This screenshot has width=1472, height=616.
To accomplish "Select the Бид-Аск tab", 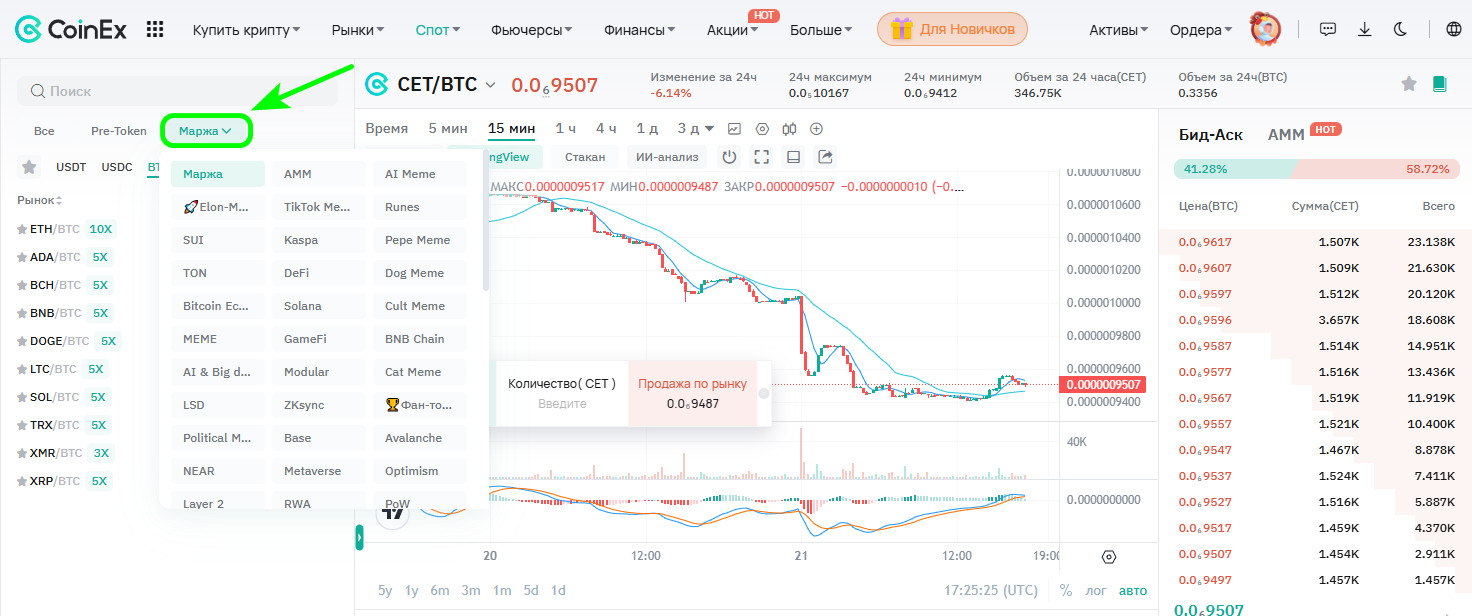I will click(1212, 134).
